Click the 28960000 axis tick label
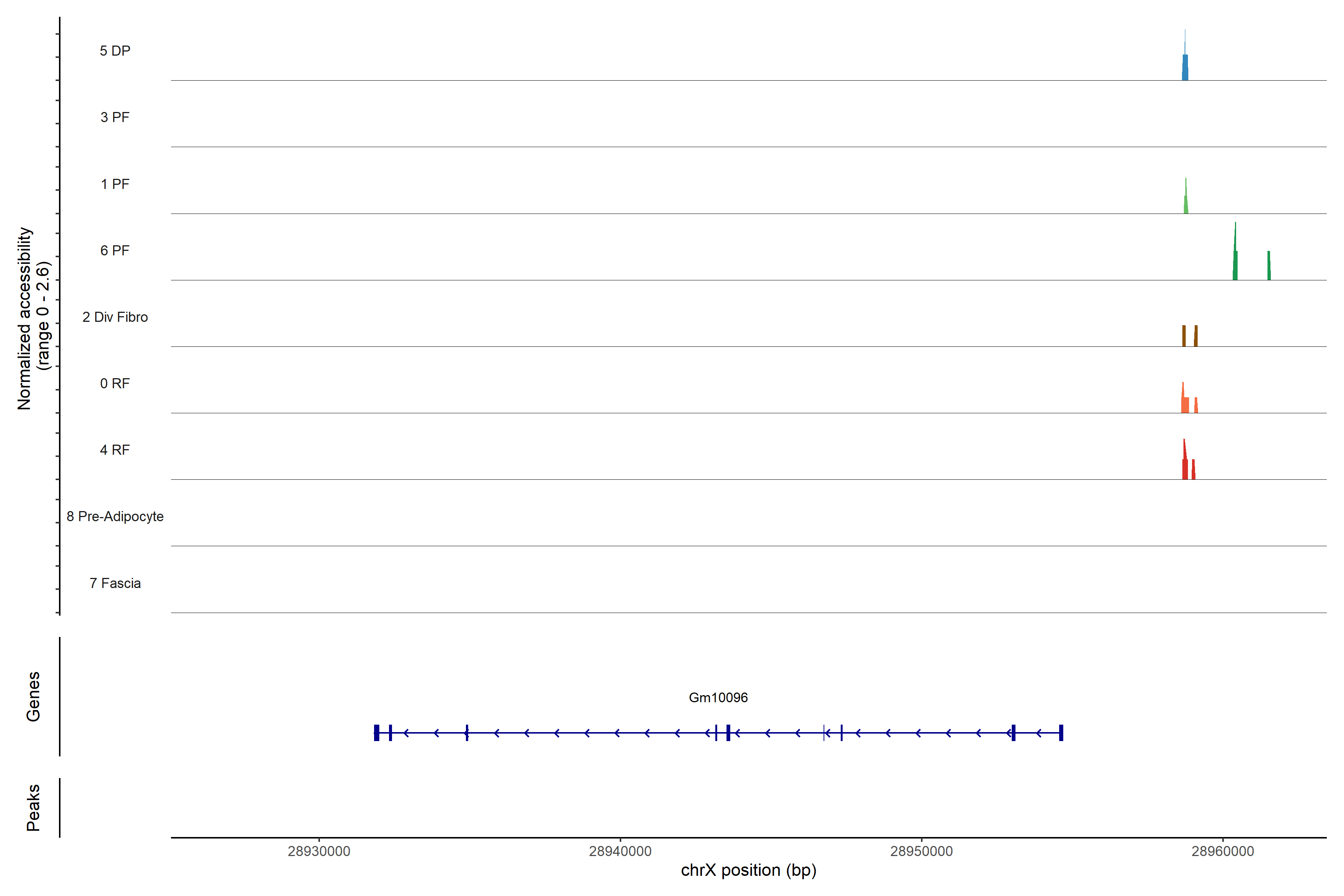Image resolution: width=1344 pixels, height=896 pixels. coord(1222,851)
